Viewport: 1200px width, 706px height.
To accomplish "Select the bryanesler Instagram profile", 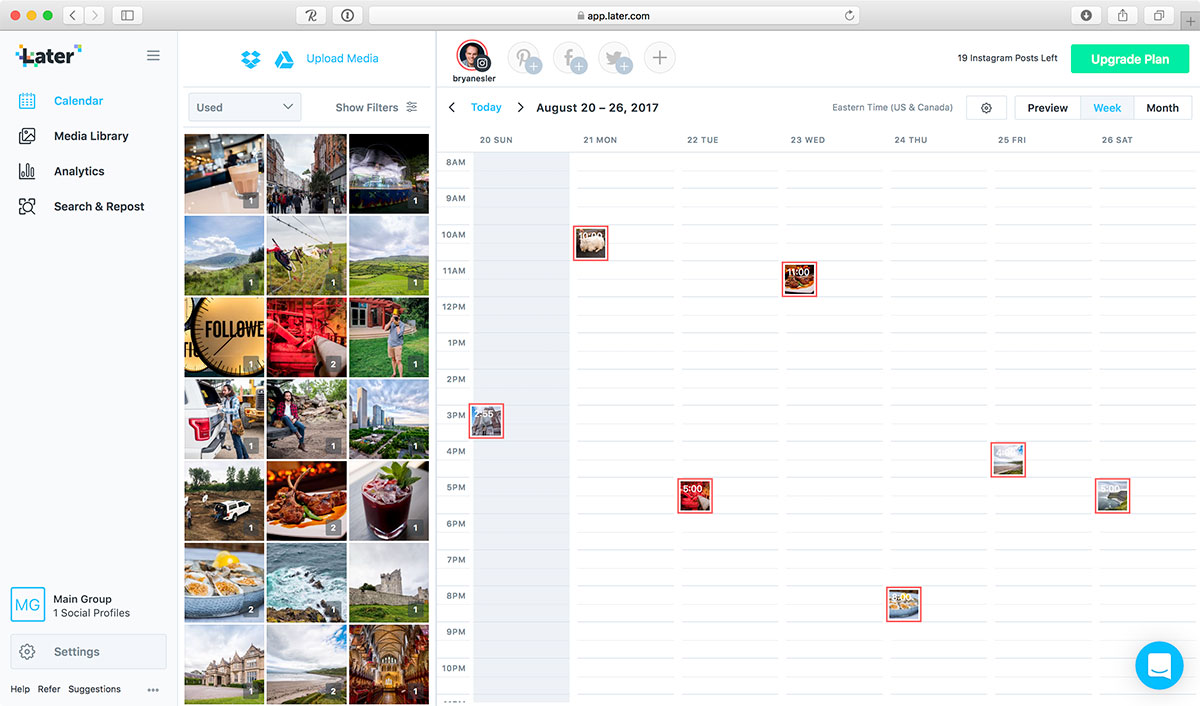I will [x=474, y=58].
